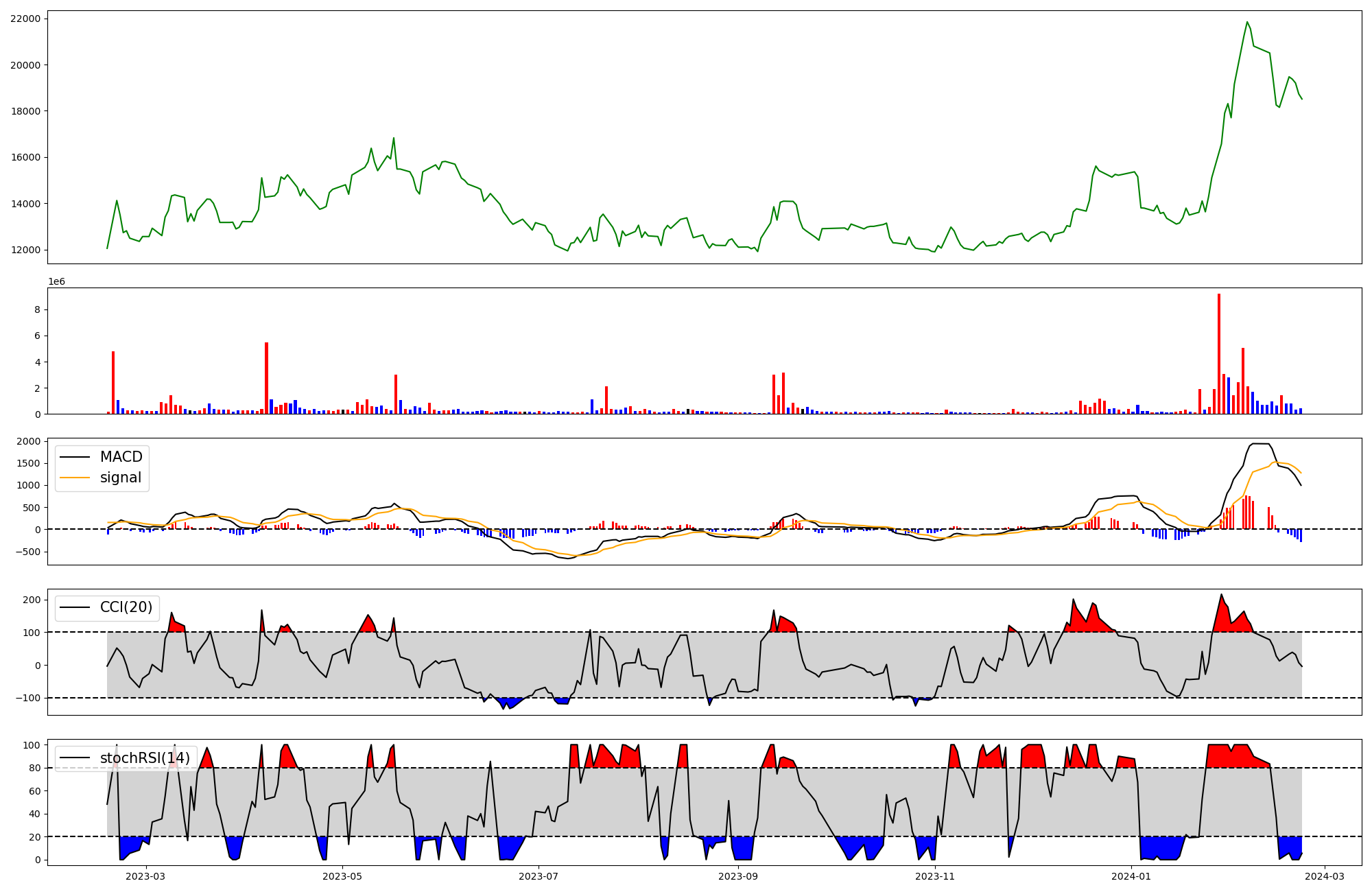The width and height of the screenshot is (1372, 892).
Task: Click the stochRSI(14) legend label
Action: point(145,758)
